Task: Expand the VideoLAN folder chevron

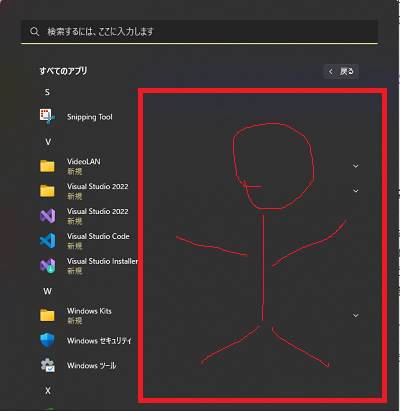Action: coord(356,166)
